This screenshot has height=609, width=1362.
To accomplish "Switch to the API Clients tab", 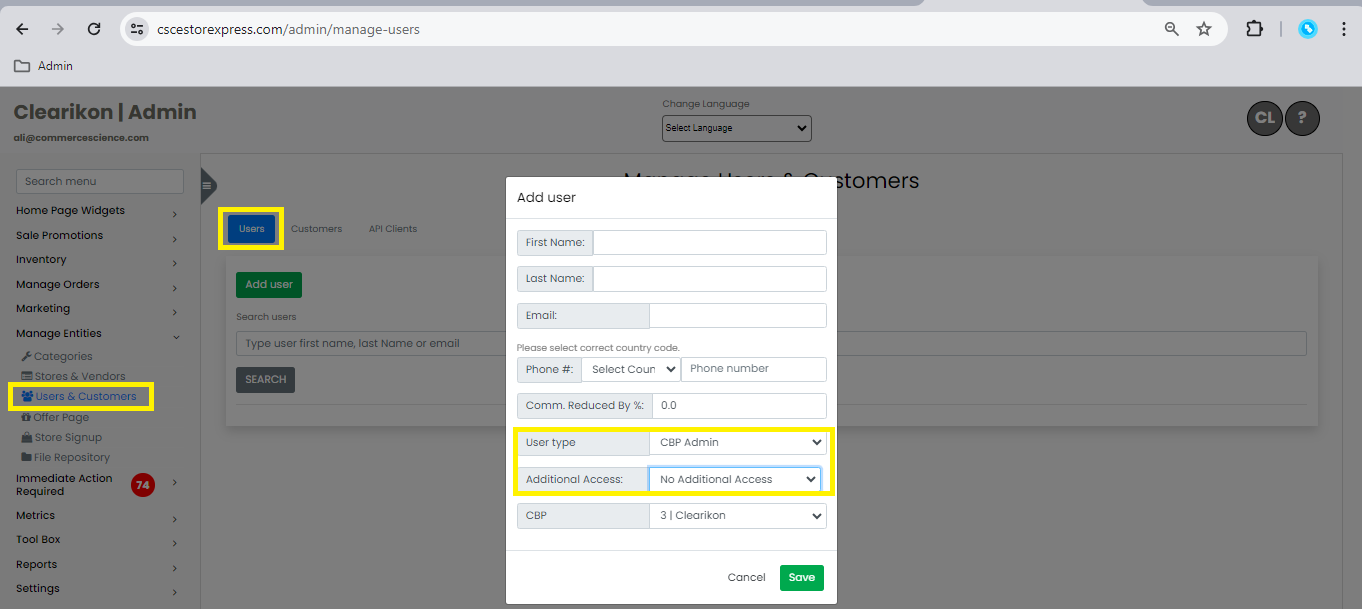I will click(392, 229).
